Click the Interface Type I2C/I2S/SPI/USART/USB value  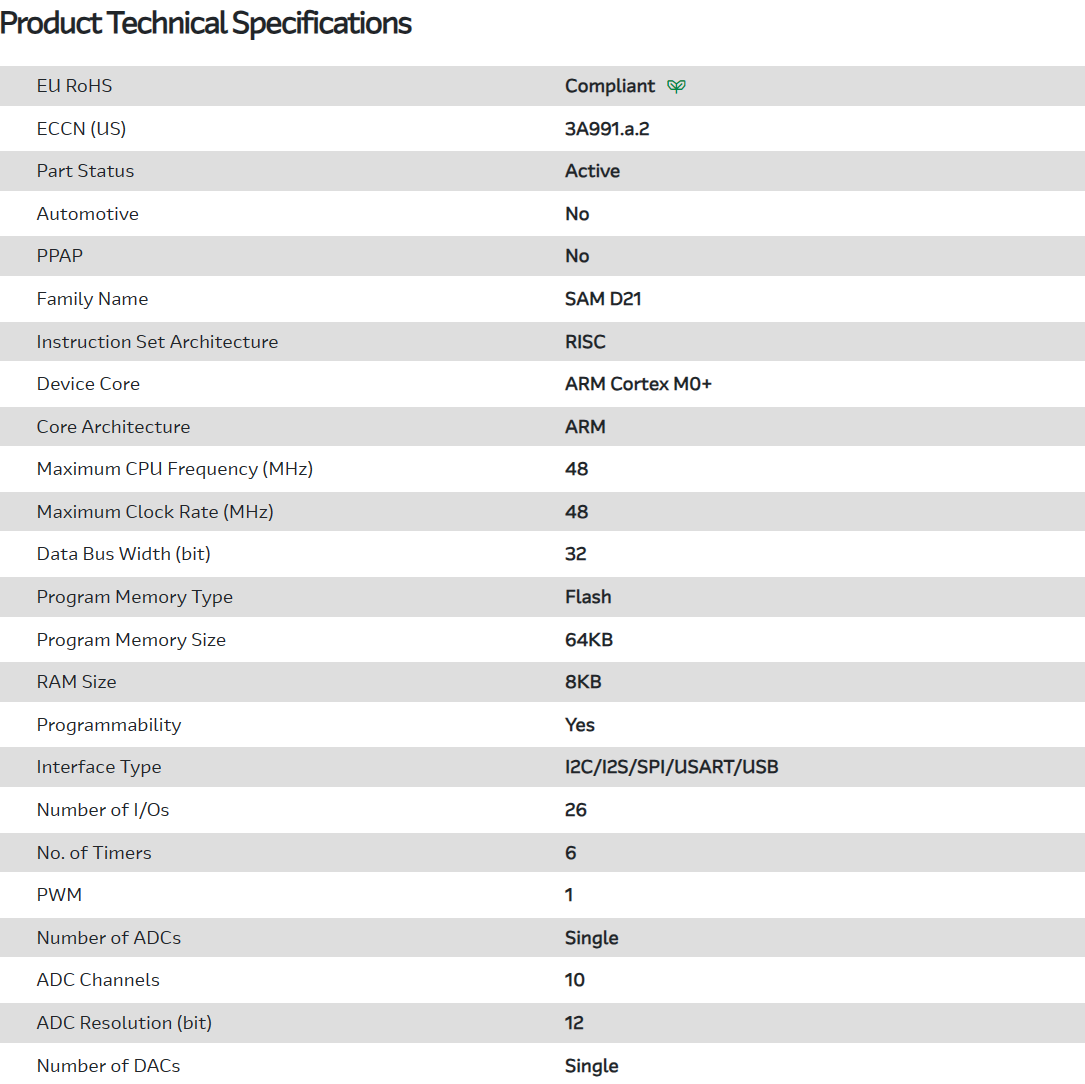(x=671, y=767)
